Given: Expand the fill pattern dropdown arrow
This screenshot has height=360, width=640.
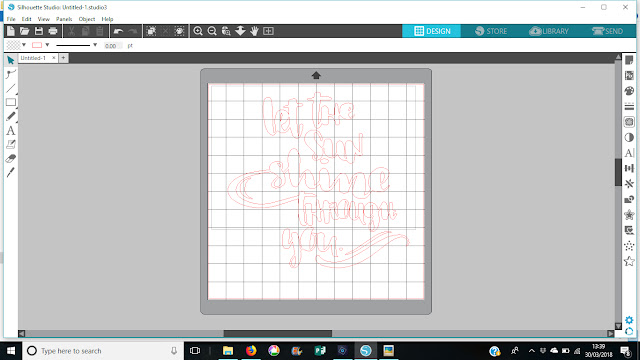Looking at the screenshot, I should pyautogui.click(x=24, y=45).
